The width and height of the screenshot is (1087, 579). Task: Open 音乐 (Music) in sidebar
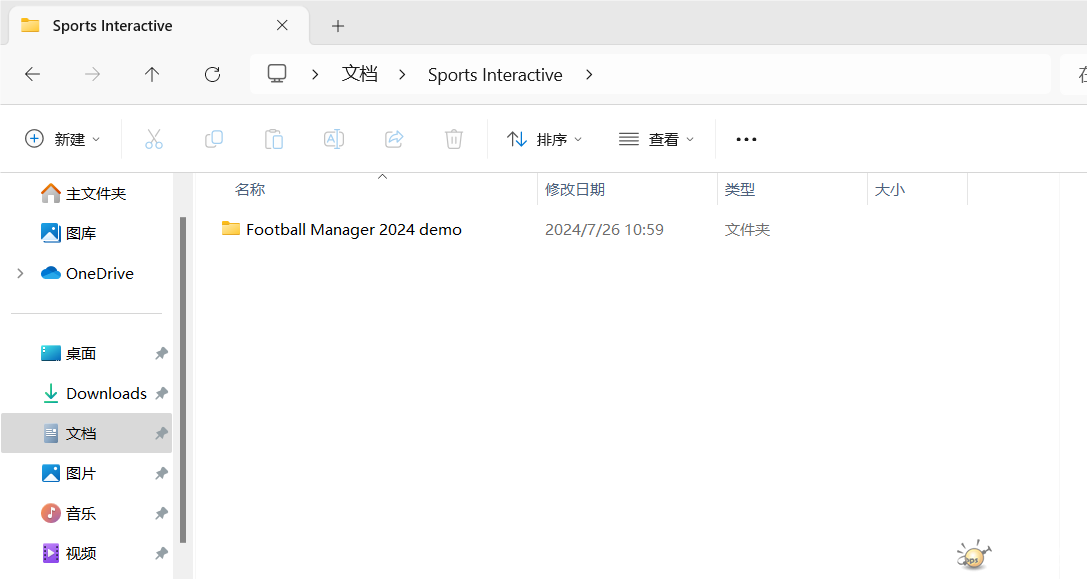[x=69, y=514]
